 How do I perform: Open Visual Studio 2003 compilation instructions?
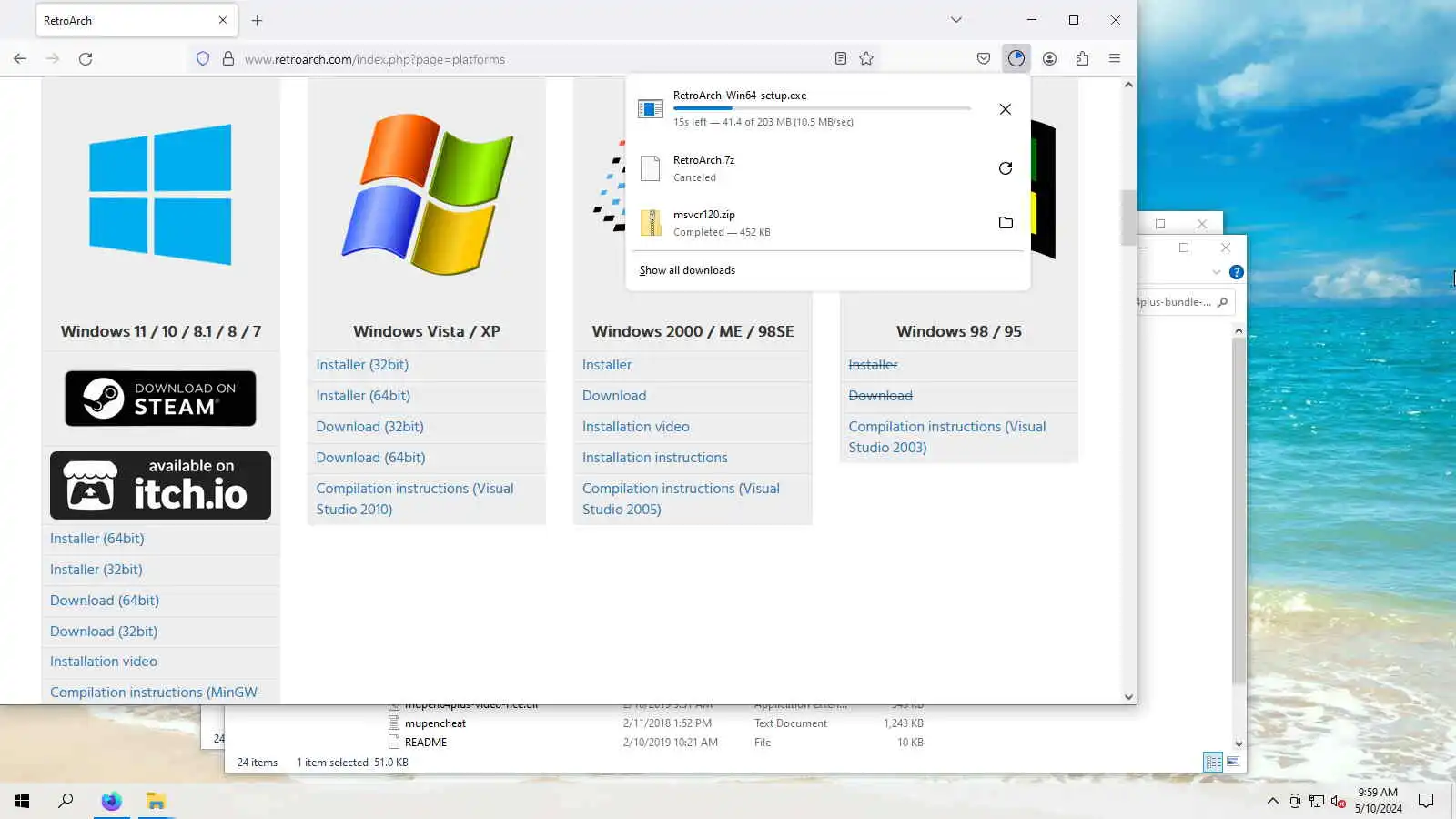(x=947, y=437)
